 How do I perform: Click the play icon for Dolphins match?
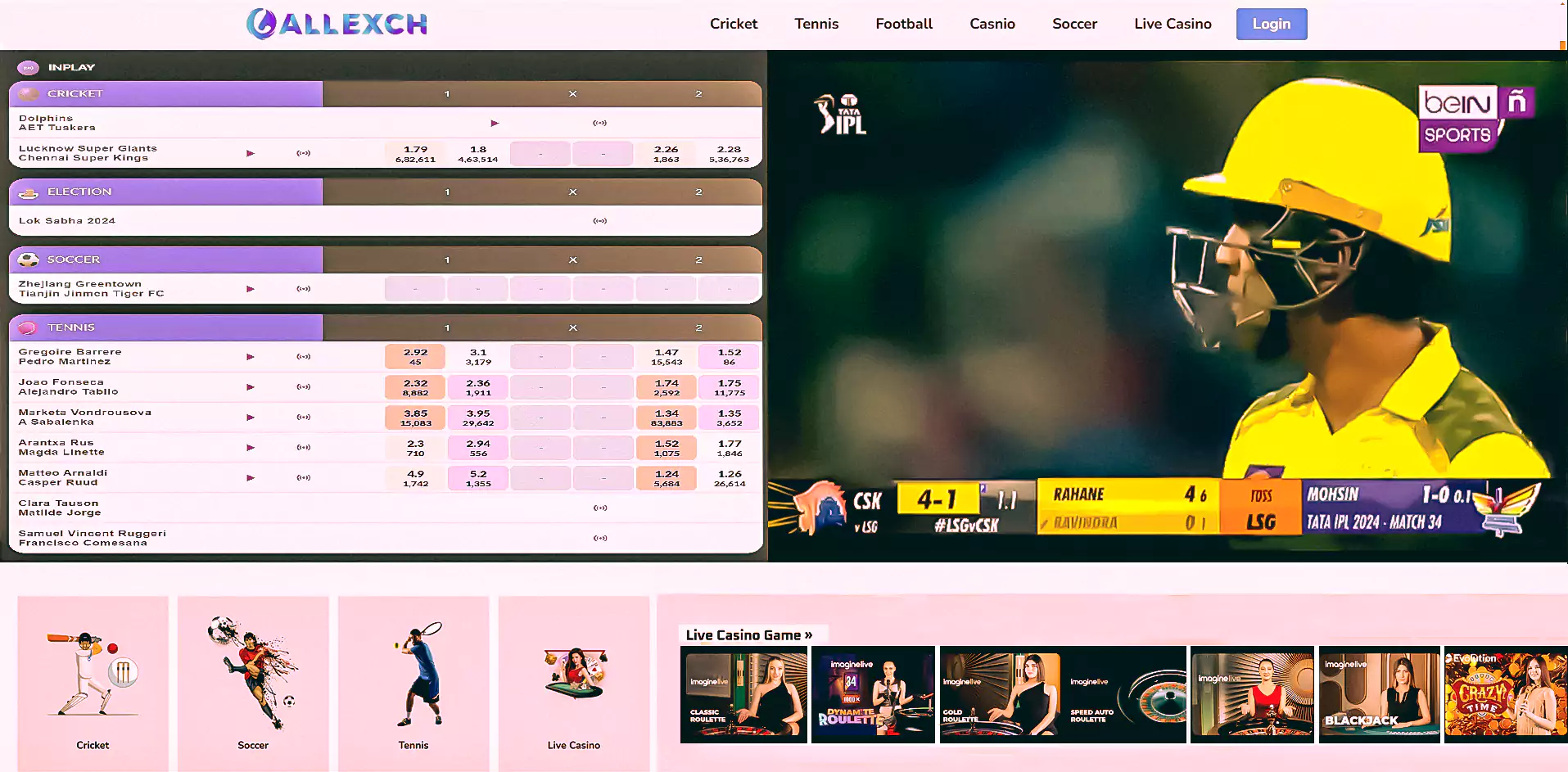pyautogui.click(x=495, y=124)
